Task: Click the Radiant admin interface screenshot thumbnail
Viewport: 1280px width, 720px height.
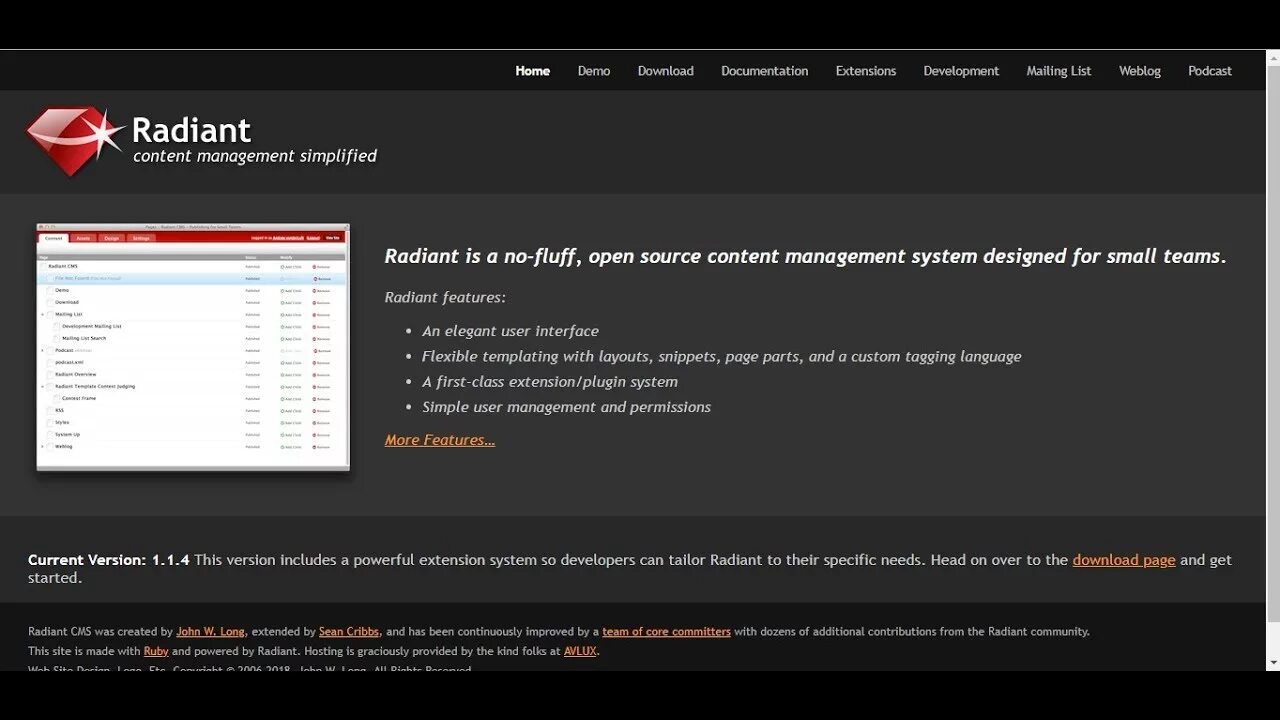Action: click(x=193, y=347)
